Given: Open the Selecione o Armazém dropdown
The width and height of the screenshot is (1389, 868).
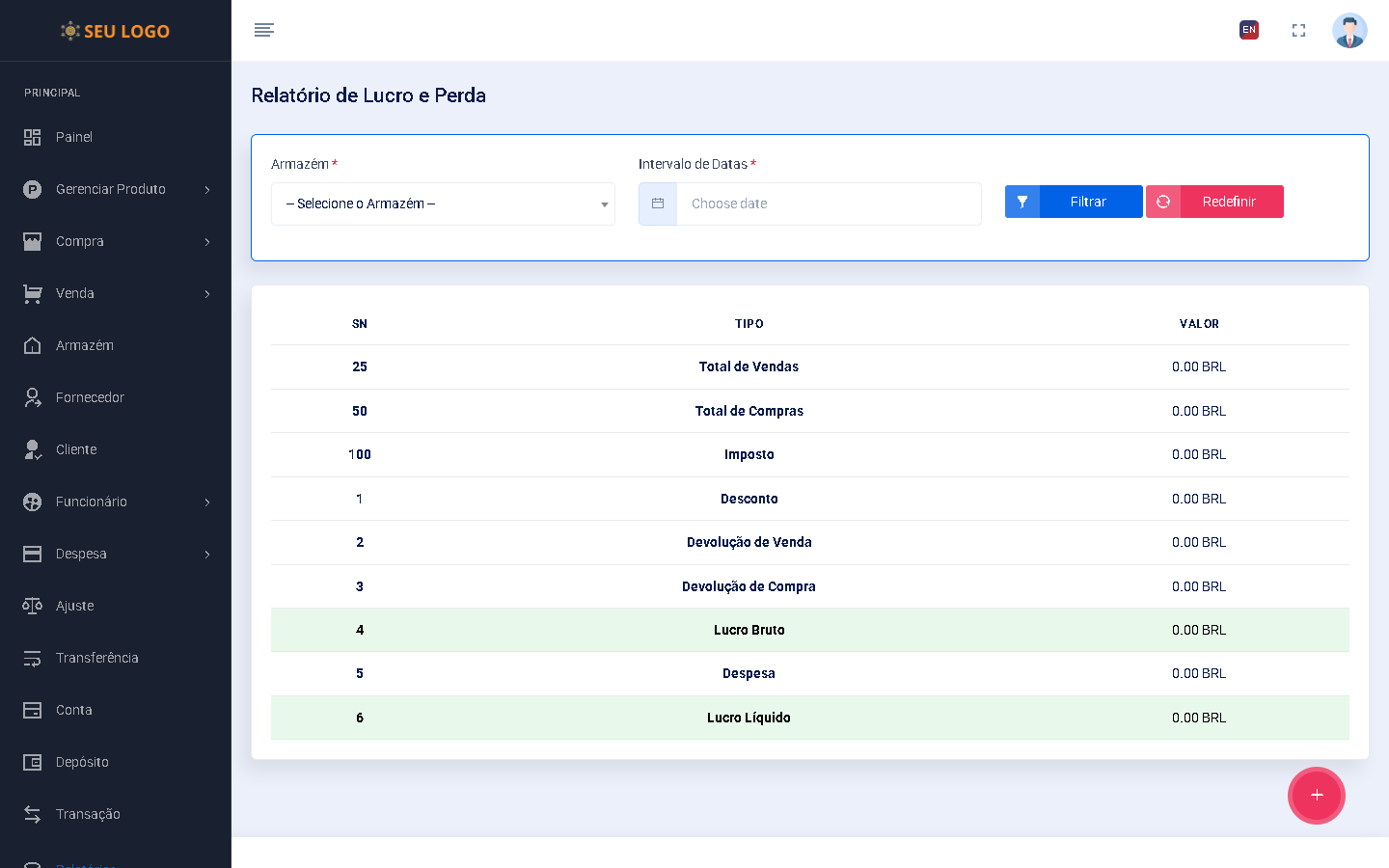Looking at the screenshot, I should point(443,203).
